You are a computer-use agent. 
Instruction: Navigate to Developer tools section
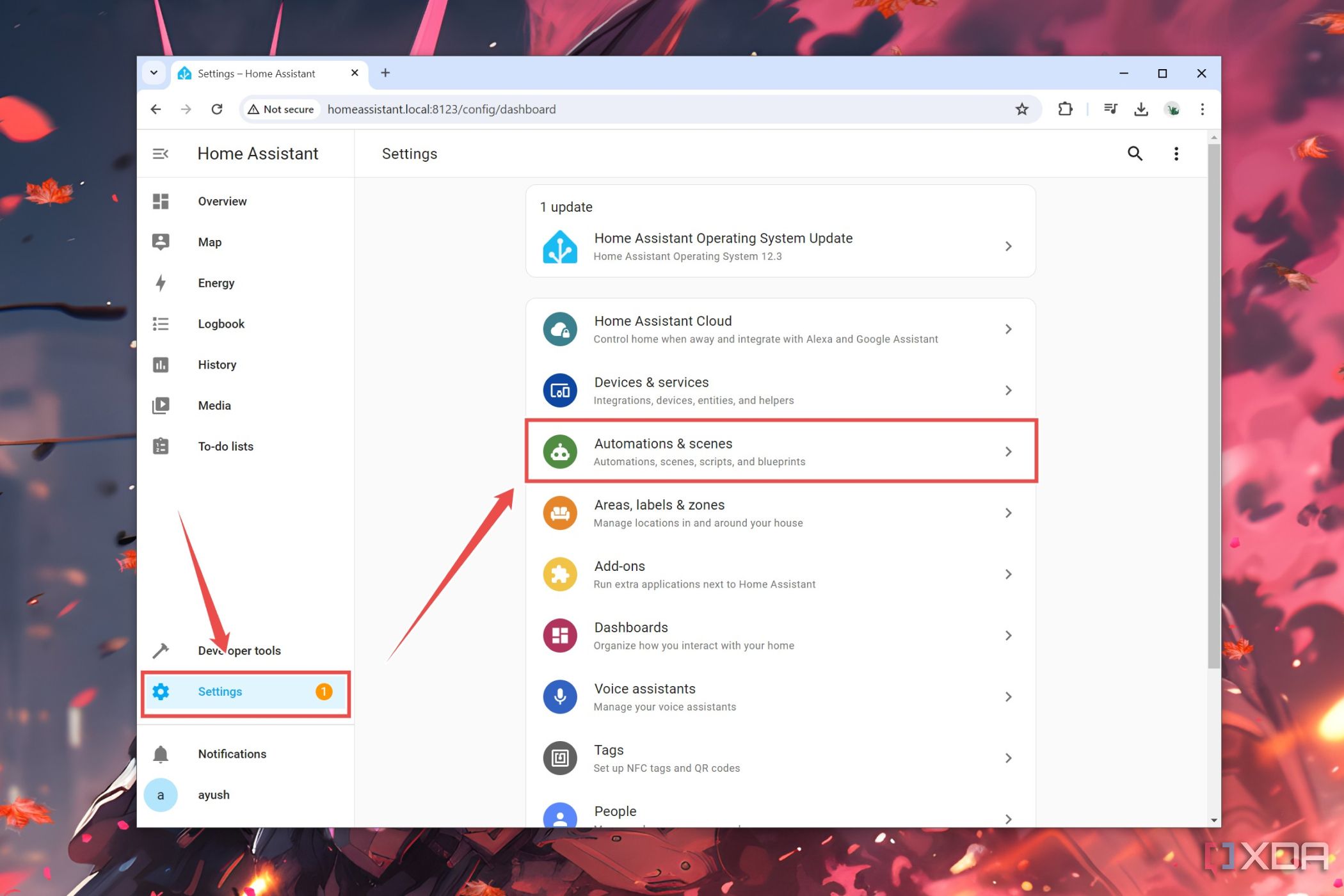coord(237,650)
